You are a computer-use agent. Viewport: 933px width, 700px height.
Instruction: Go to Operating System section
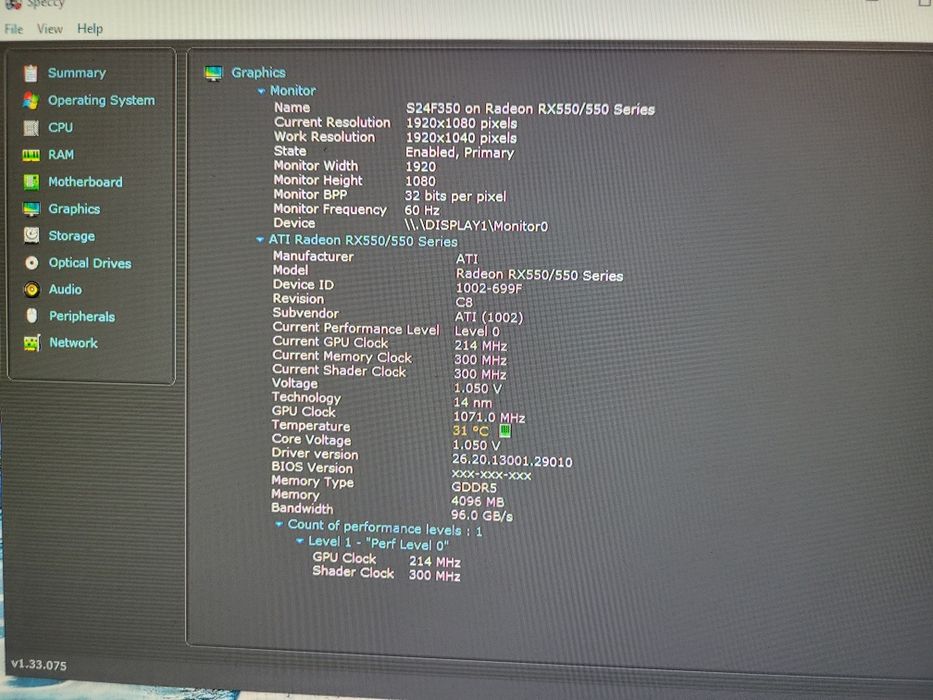102,100
